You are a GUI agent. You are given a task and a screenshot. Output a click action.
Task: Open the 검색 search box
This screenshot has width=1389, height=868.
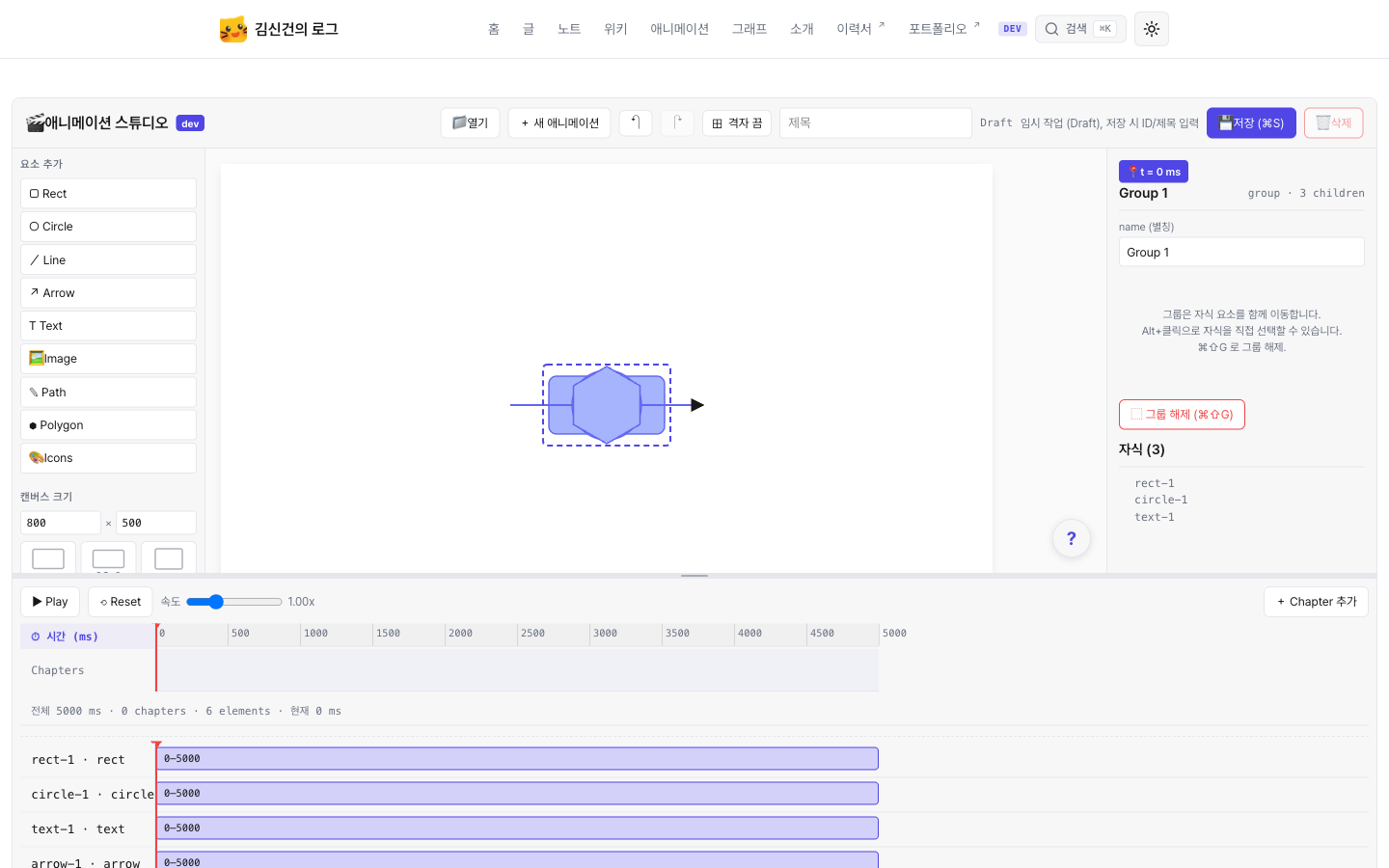pos(1080,29)
